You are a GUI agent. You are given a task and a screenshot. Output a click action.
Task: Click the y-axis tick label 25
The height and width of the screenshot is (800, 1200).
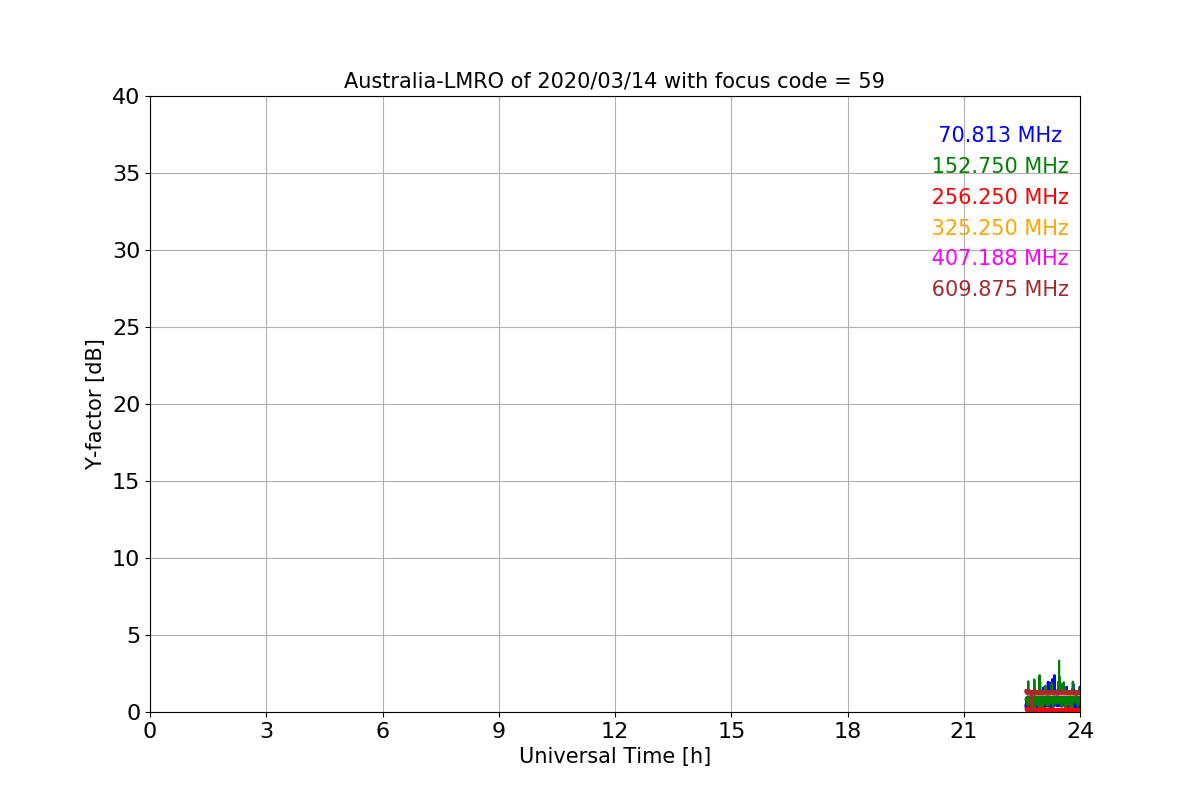tap(126, 328)
